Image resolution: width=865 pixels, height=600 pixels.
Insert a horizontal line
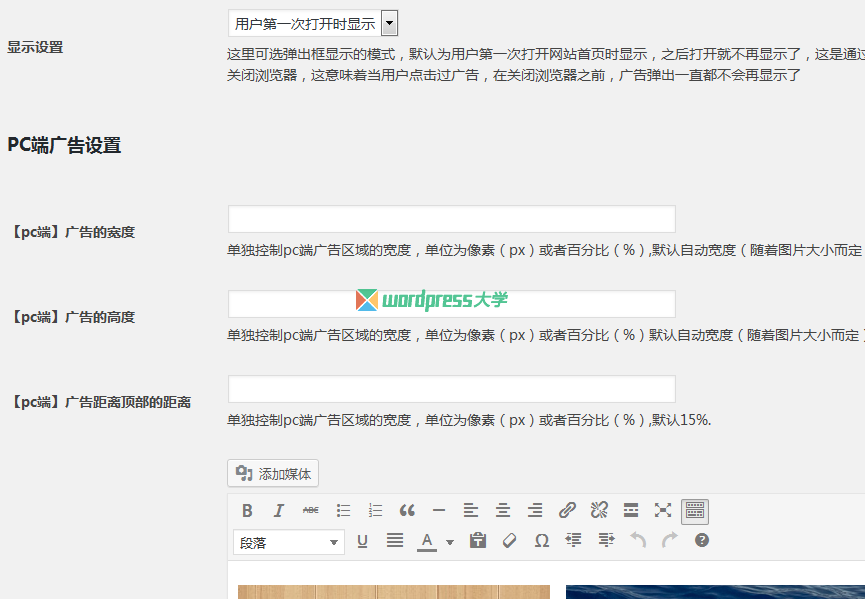[x=439, y=511]
